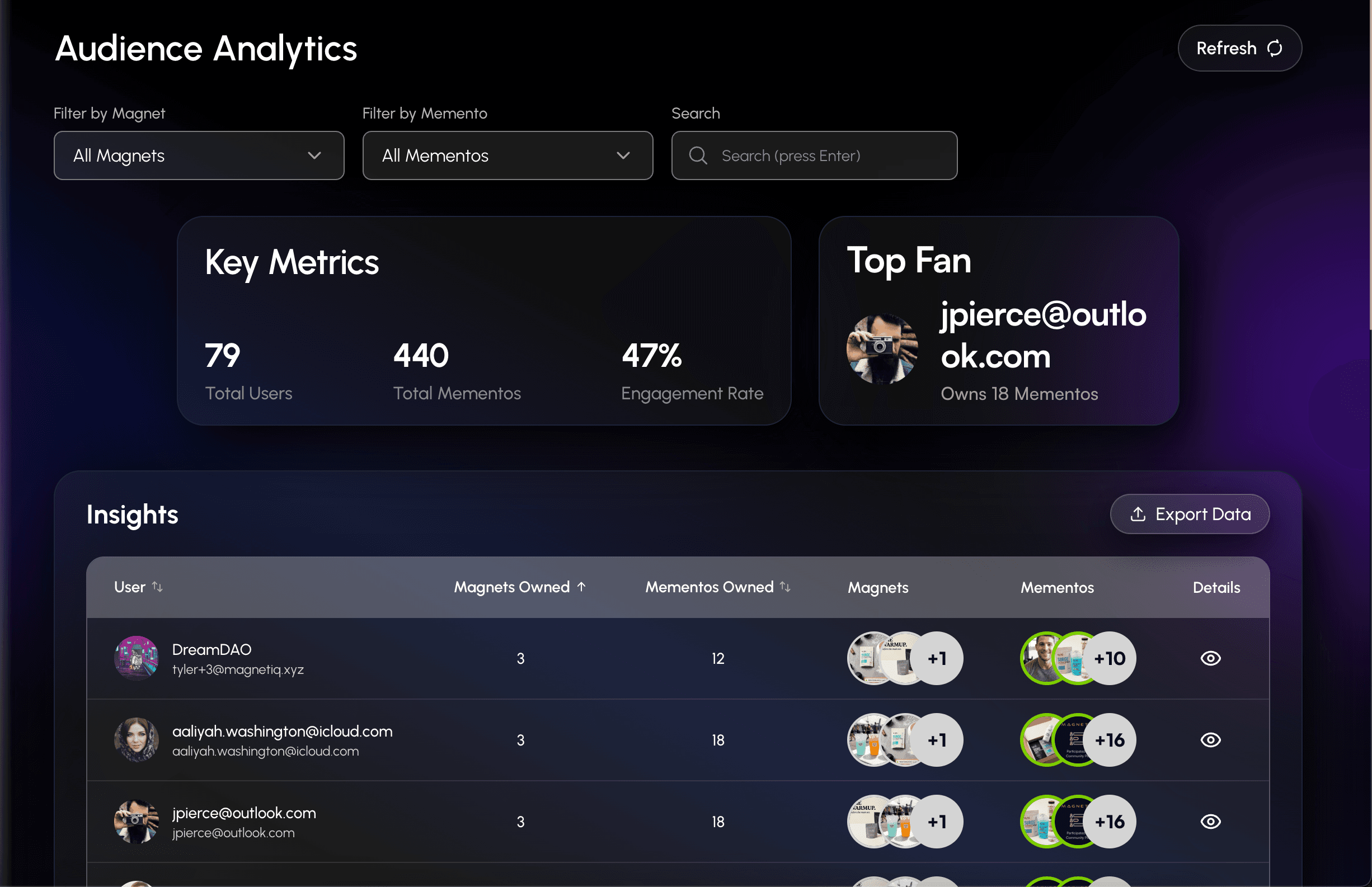Click +16 mementos badge in aaliyah.washington row
This screenshot has width=1372, height=887.
[1110, 740]
